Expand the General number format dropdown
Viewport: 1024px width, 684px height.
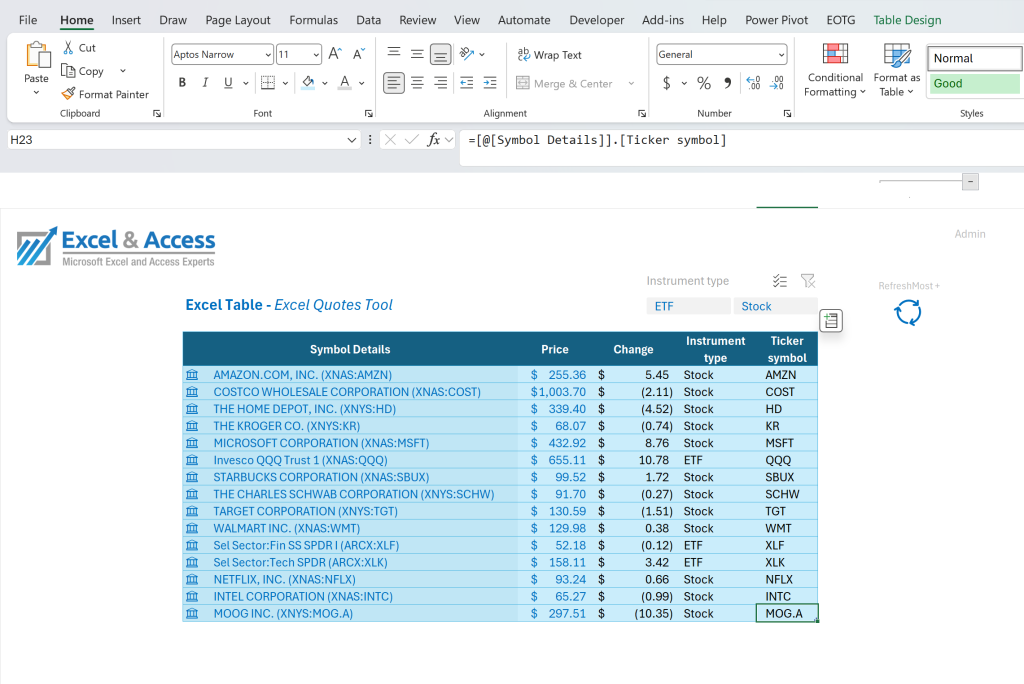781,55
